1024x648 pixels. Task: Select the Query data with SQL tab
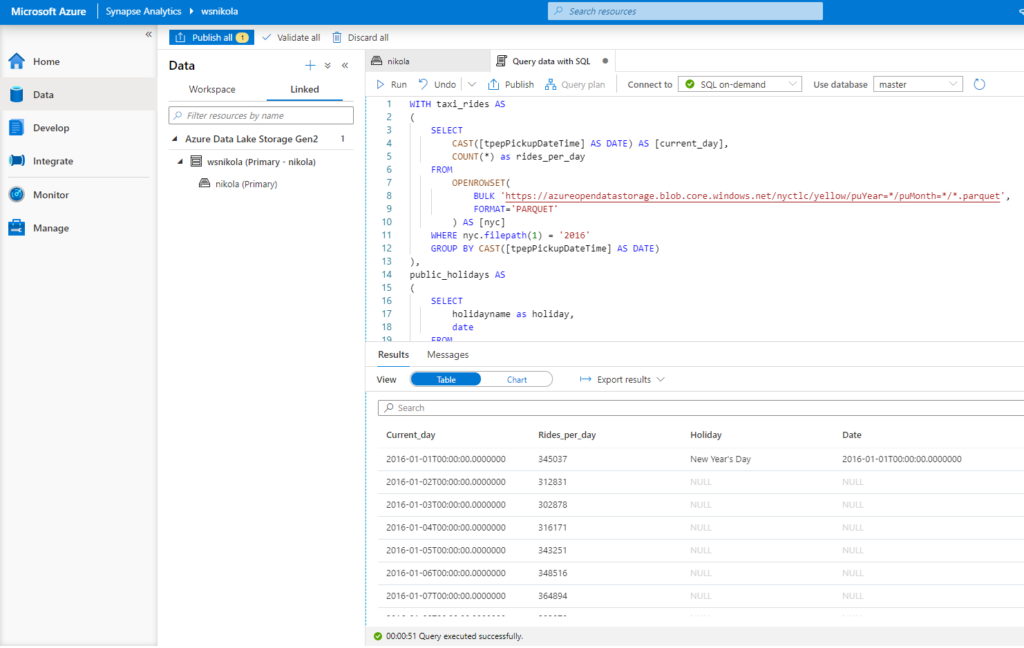[x=551, y=61]
